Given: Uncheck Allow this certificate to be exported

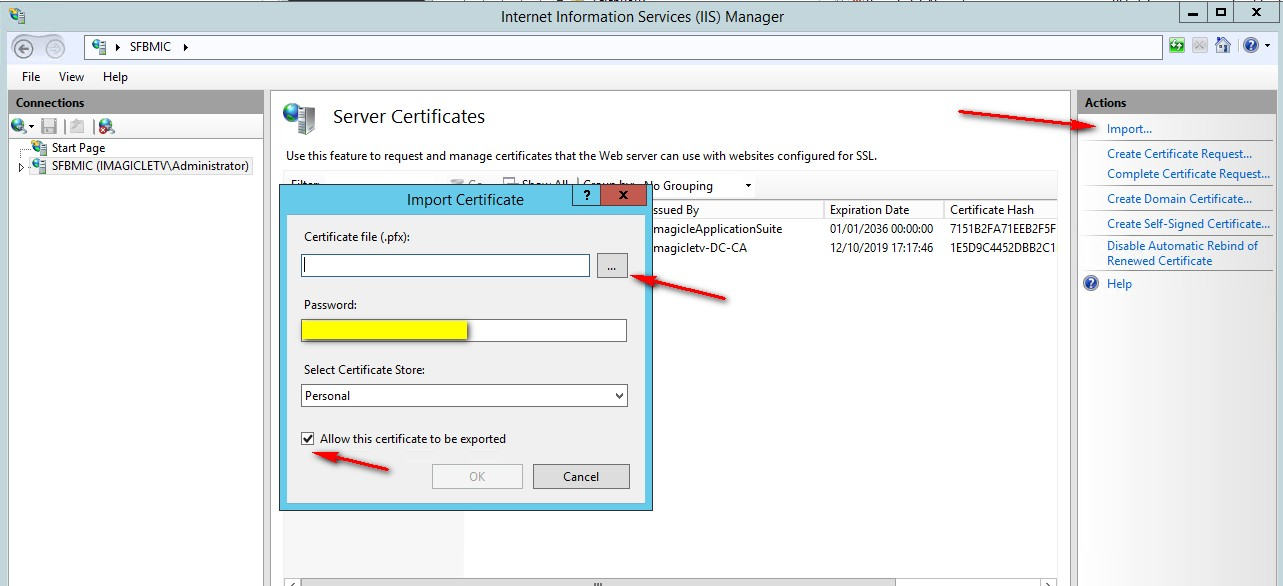Looking at the screenshot, I should point(310,439).
